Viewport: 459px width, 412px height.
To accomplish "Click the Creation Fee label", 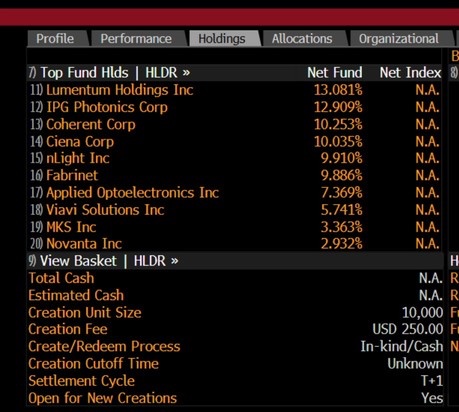I will (x=68, y=329).
